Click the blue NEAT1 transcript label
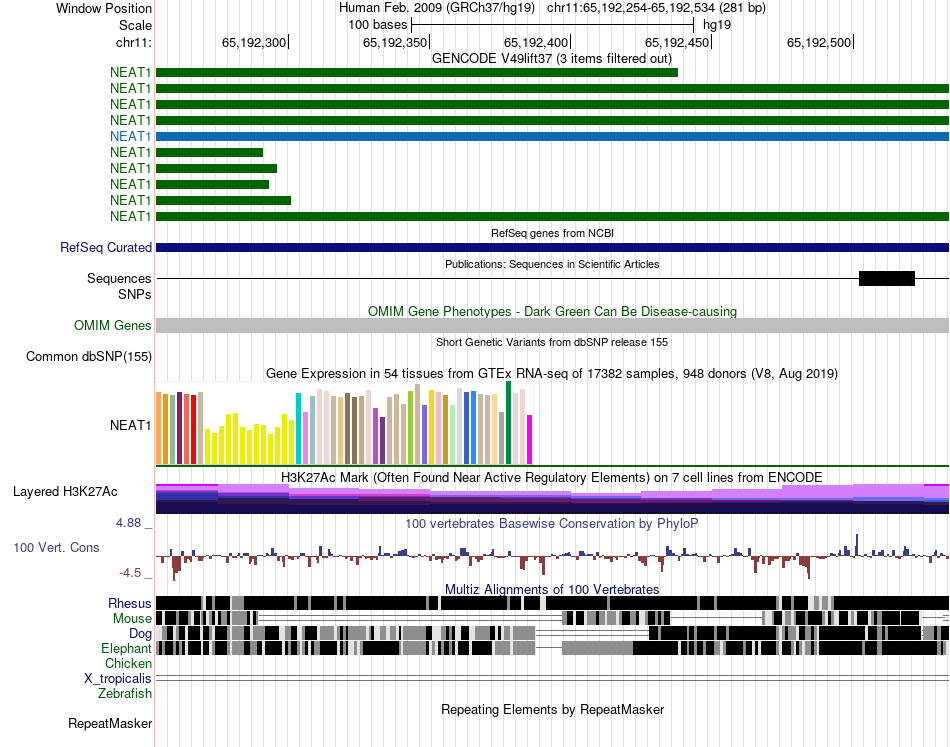 [x=130, y=136]
